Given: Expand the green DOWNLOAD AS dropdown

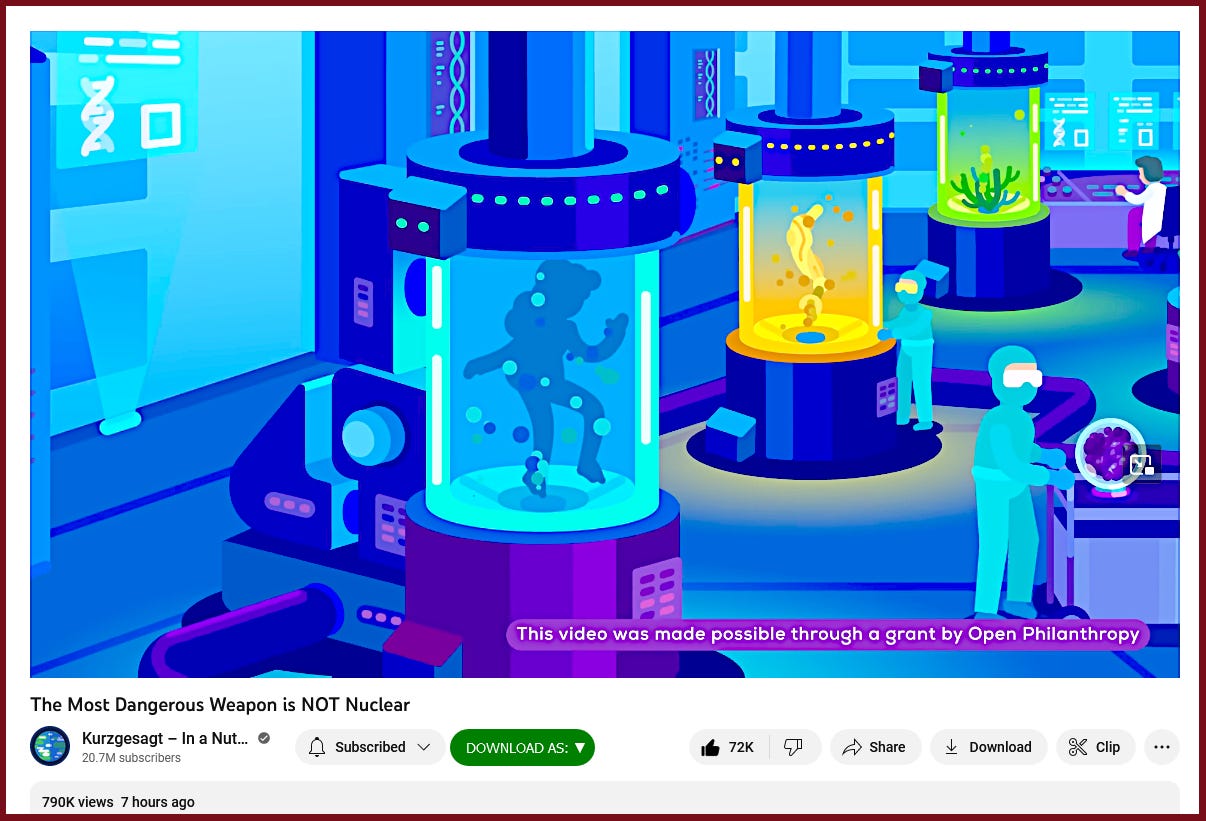Looking at the screenshot, I should (523, 747).
